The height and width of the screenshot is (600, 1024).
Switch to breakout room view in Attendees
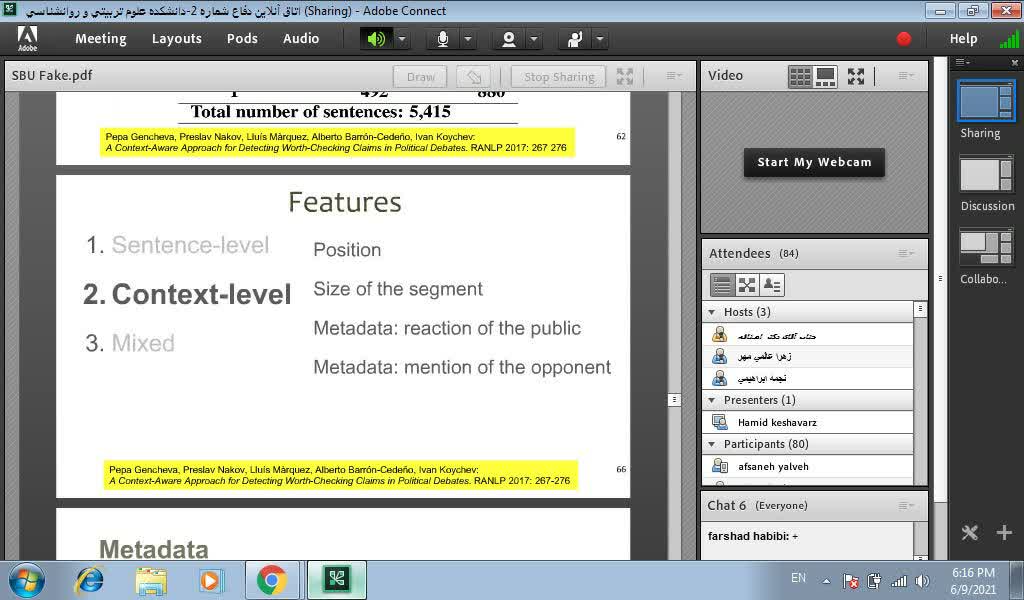[747, 285]
